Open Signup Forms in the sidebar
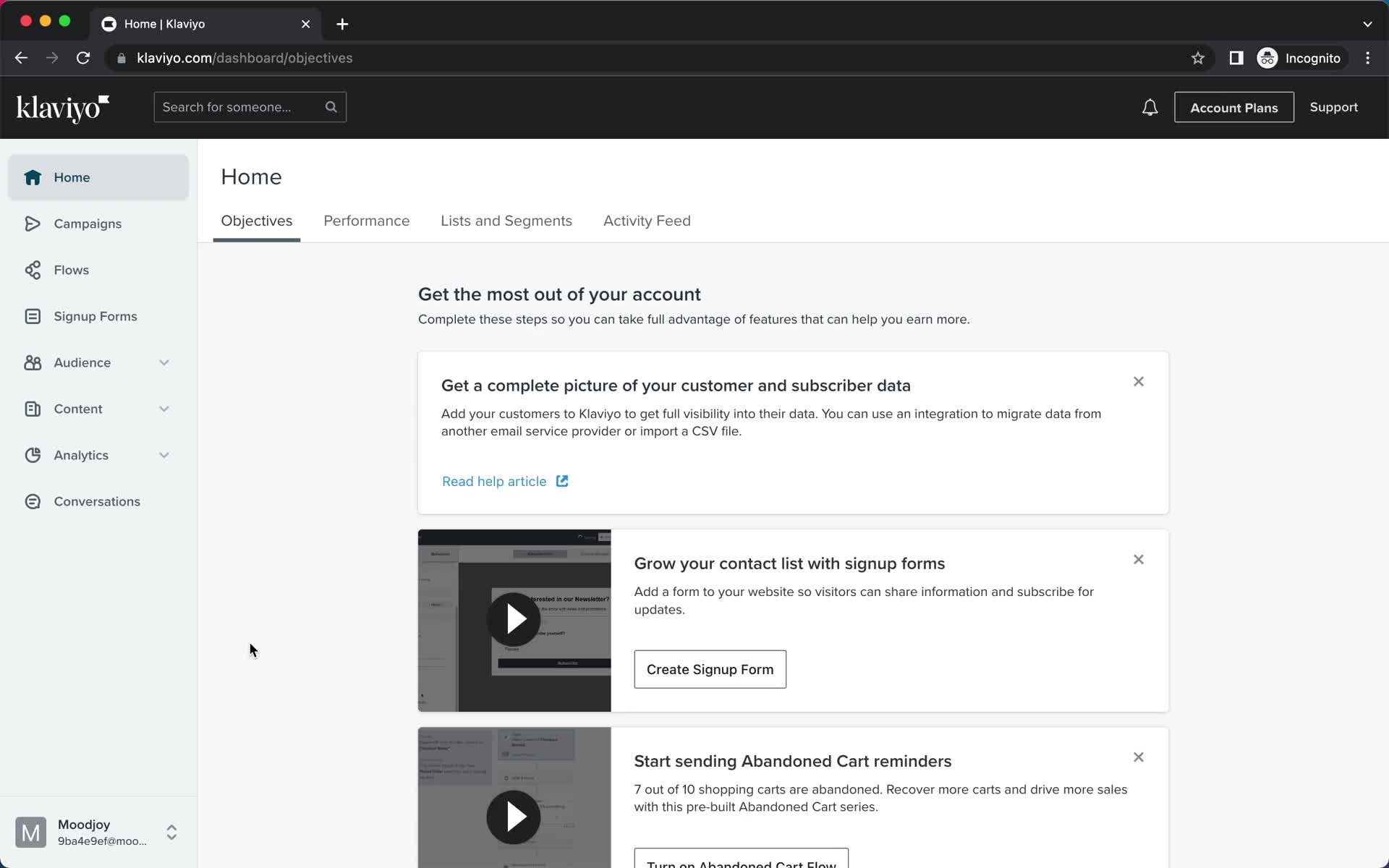 [x=98, y=316]
